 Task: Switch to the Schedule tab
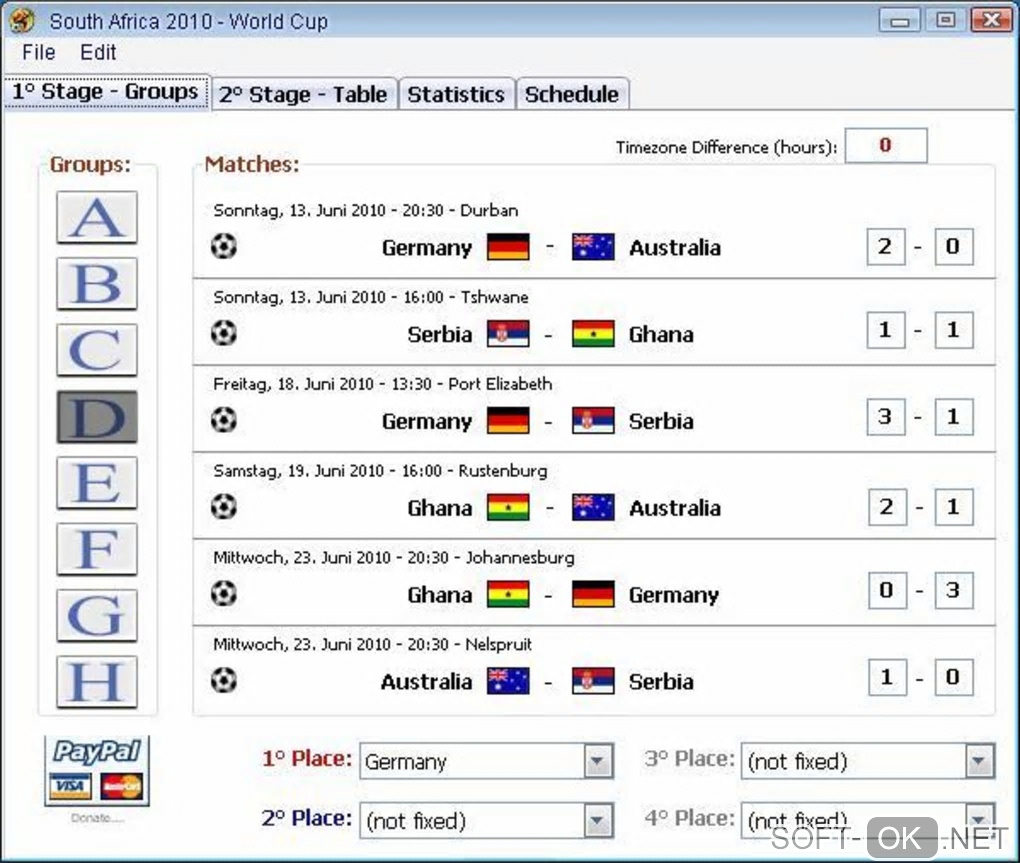(x=572, y=94)
